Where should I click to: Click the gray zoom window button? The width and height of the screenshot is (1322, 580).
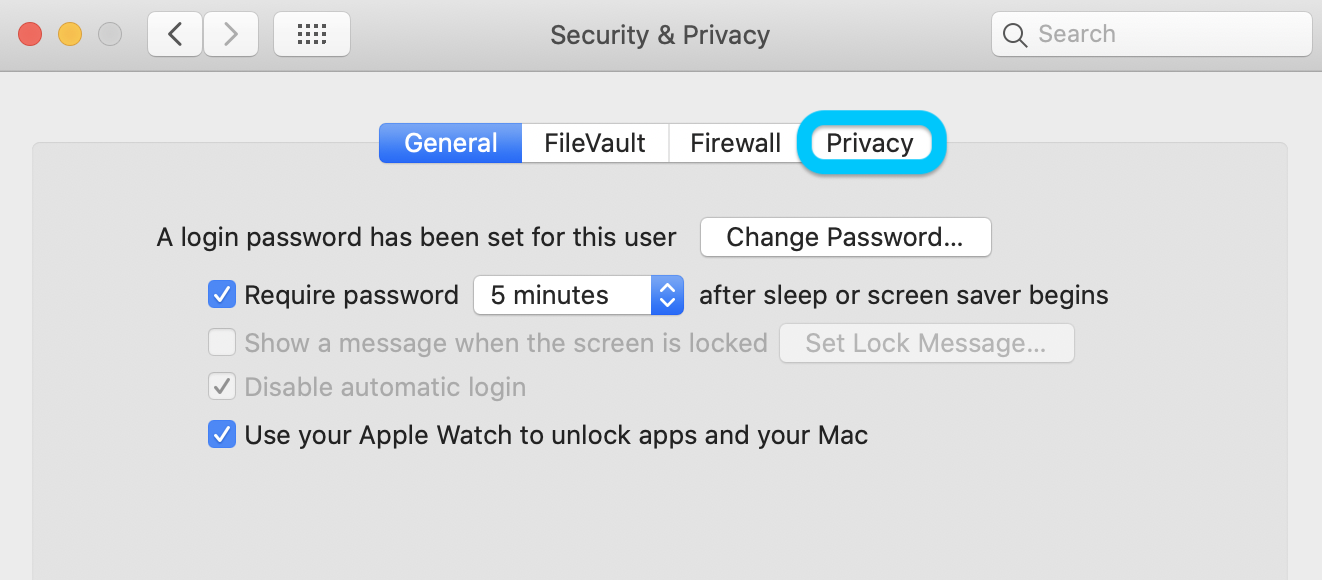(110, 35)
